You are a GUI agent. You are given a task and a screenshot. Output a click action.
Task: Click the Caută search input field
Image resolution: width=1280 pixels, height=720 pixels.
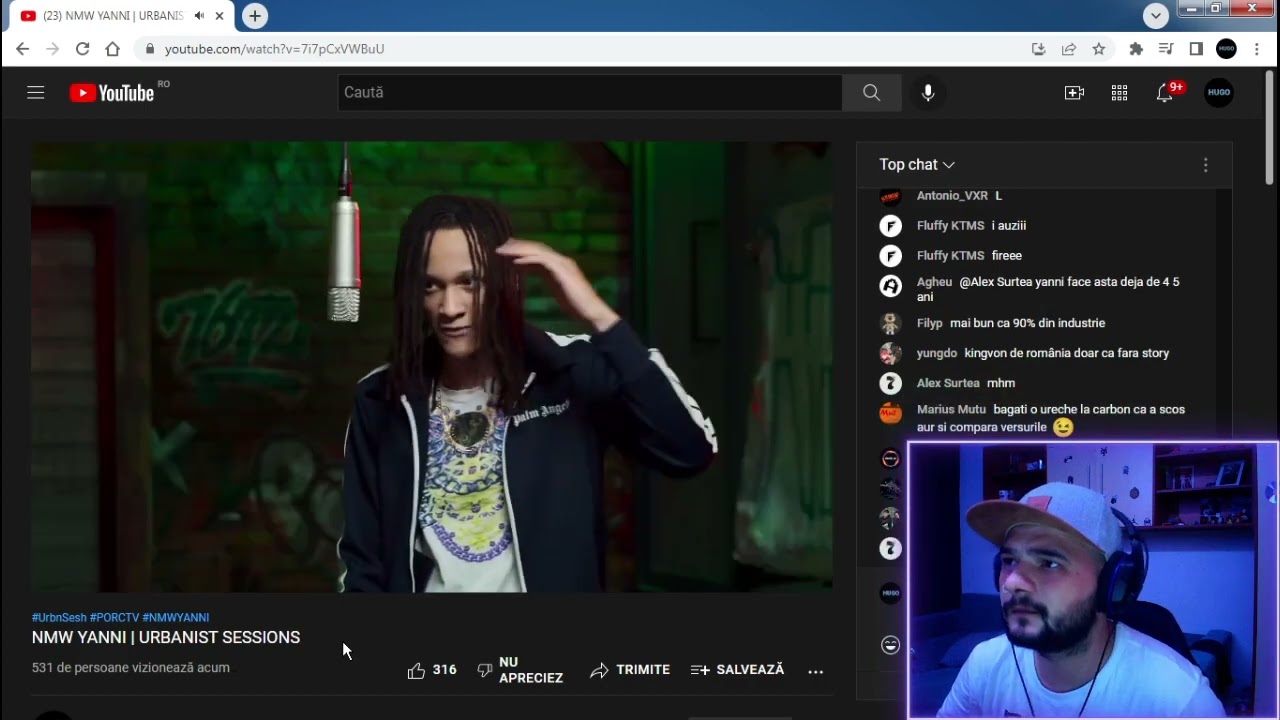(x=590, y=93)
